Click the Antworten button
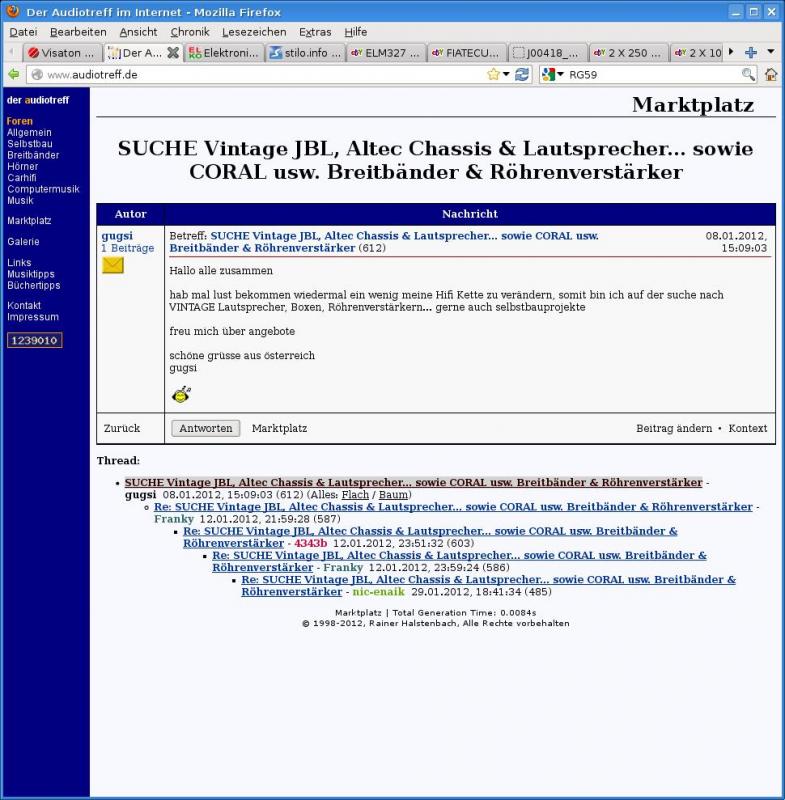Screen dimensions: 785x800 (x=206, y=428)
